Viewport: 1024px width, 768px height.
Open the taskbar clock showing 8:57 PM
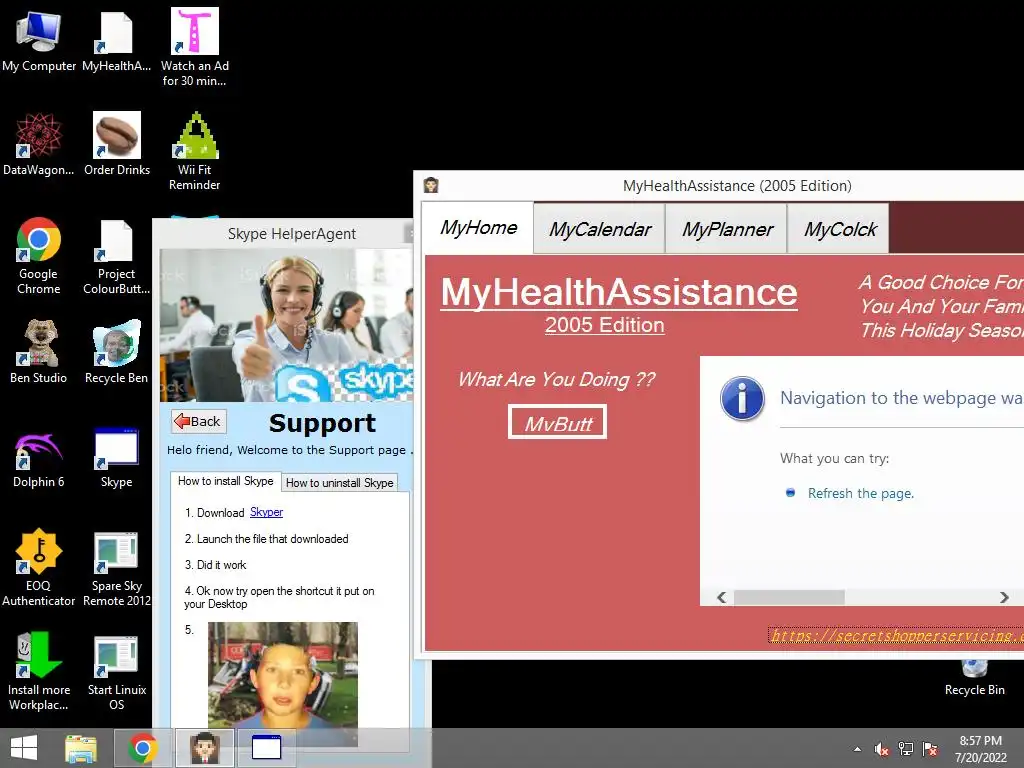(980, 748)
